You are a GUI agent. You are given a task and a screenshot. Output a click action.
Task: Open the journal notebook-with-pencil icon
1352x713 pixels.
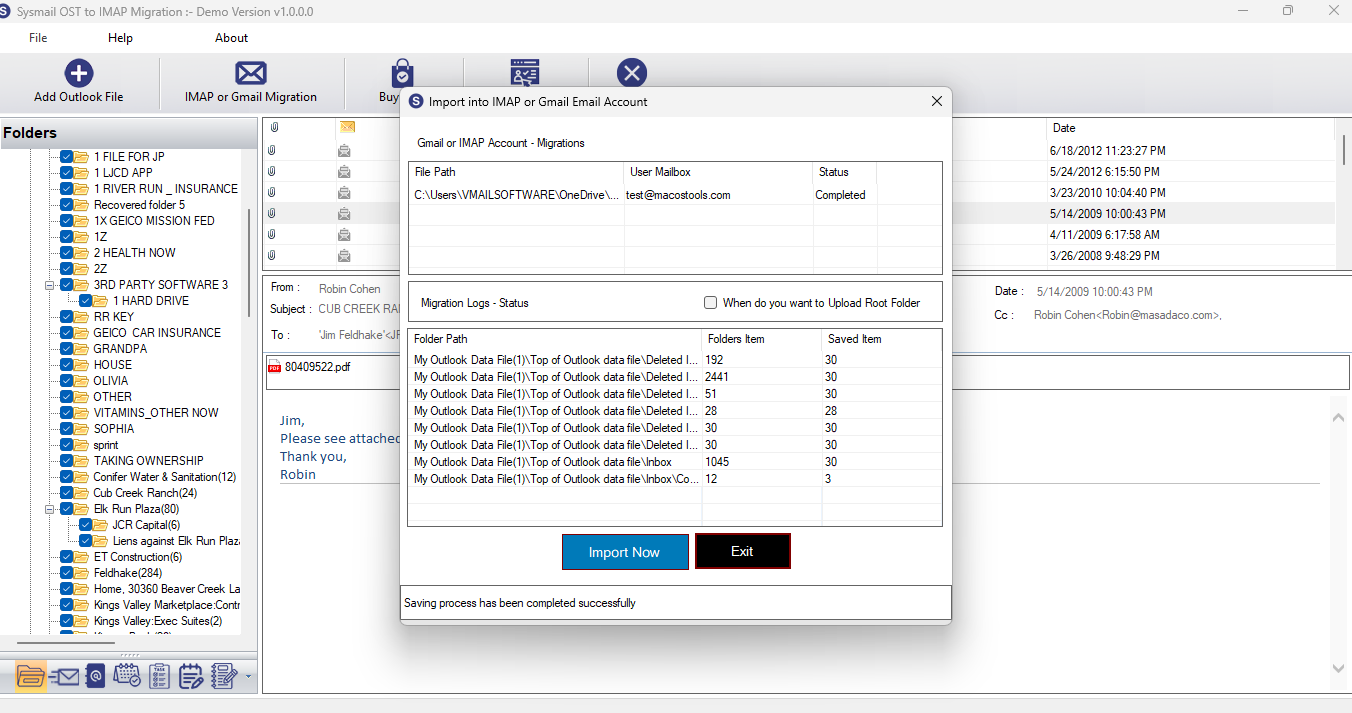click(x=224, y=677)
